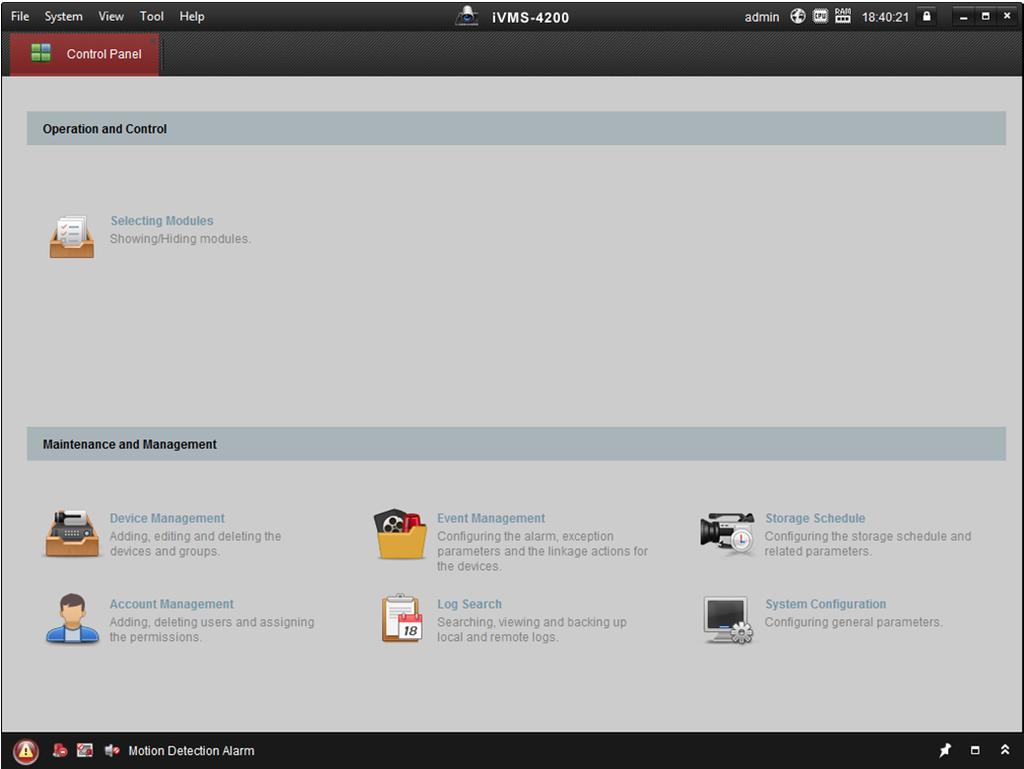The width and height of the screenshot is (1024, 769).
Task: Open the Selecting Modules link
Action: tap(162, 221)
